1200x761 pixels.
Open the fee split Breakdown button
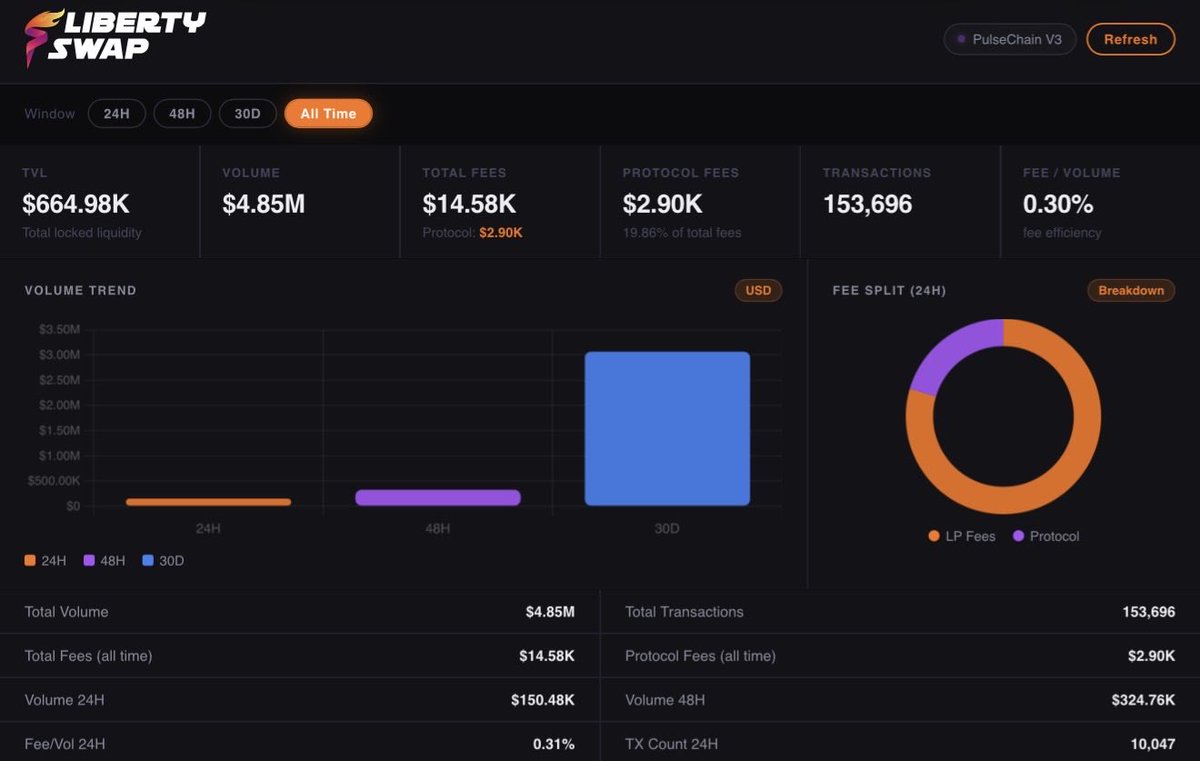1131,291
